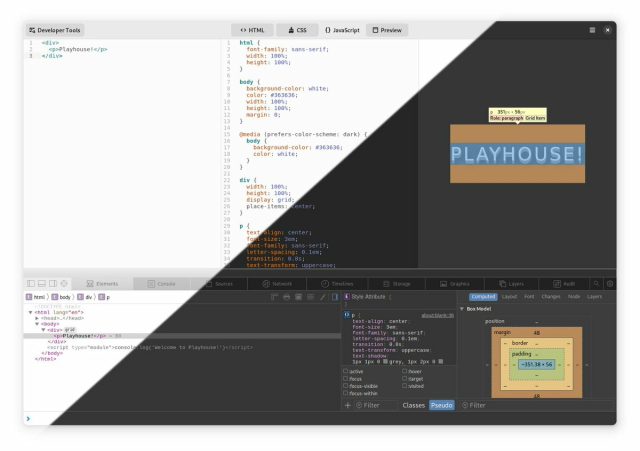This screenshot has width=640, height=451.
Task: Select the Layout sidebar panel
Action: pyautogui.click(x=509, y=297)
